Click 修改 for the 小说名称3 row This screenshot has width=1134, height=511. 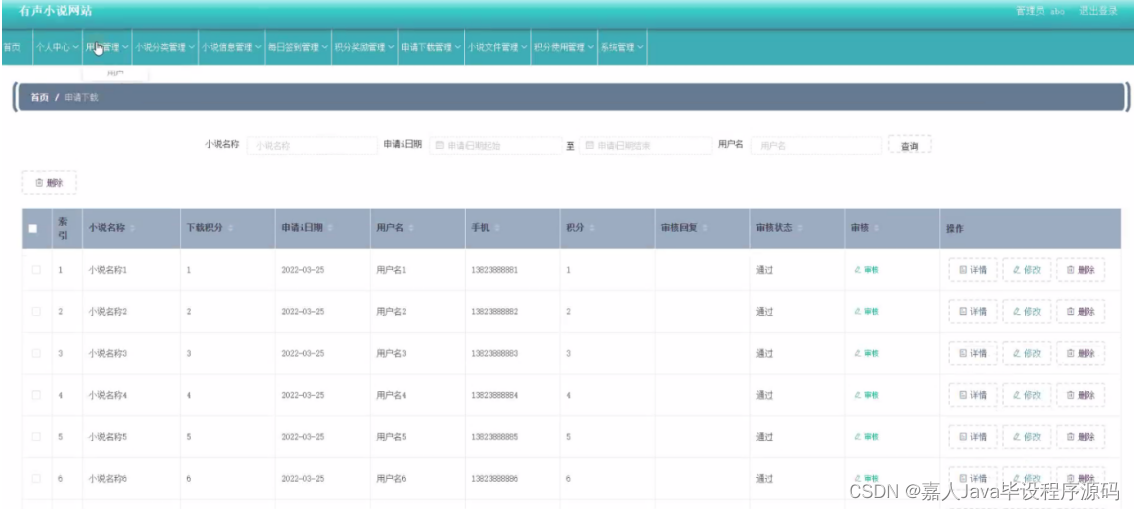(1027, 353)
